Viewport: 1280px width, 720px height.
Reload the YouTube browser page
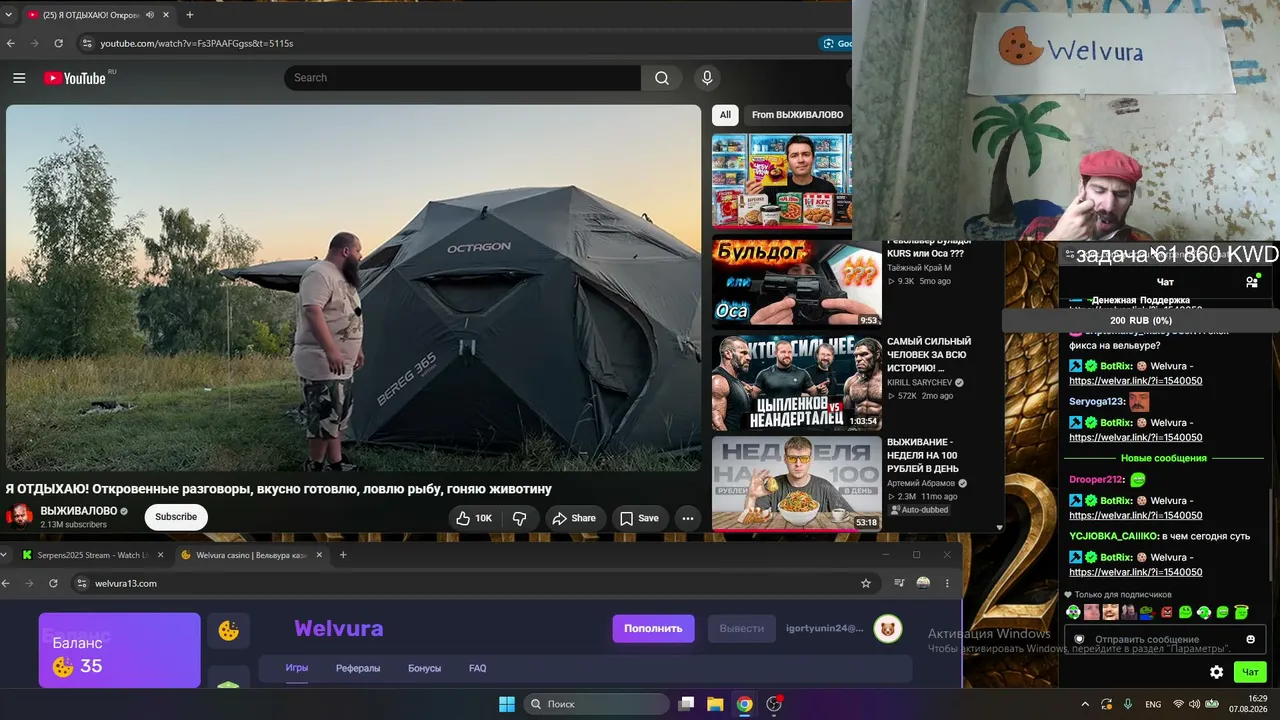(58, 44)
